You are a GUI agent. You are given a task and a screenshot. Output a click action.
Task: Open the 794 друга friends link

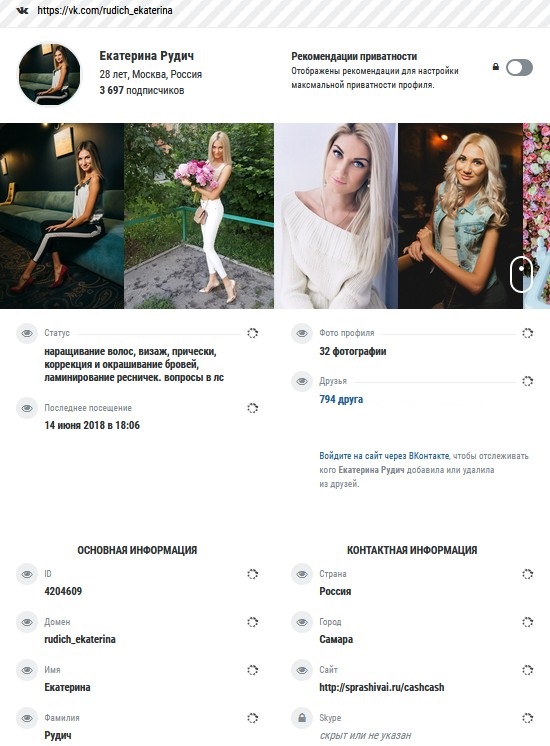[x=341, y=399]
